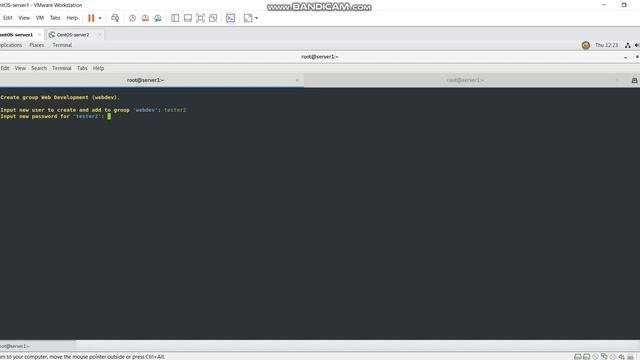Click the password input cursor in terminal
Screen dimensions: 640x360
[x=109, y=116]
